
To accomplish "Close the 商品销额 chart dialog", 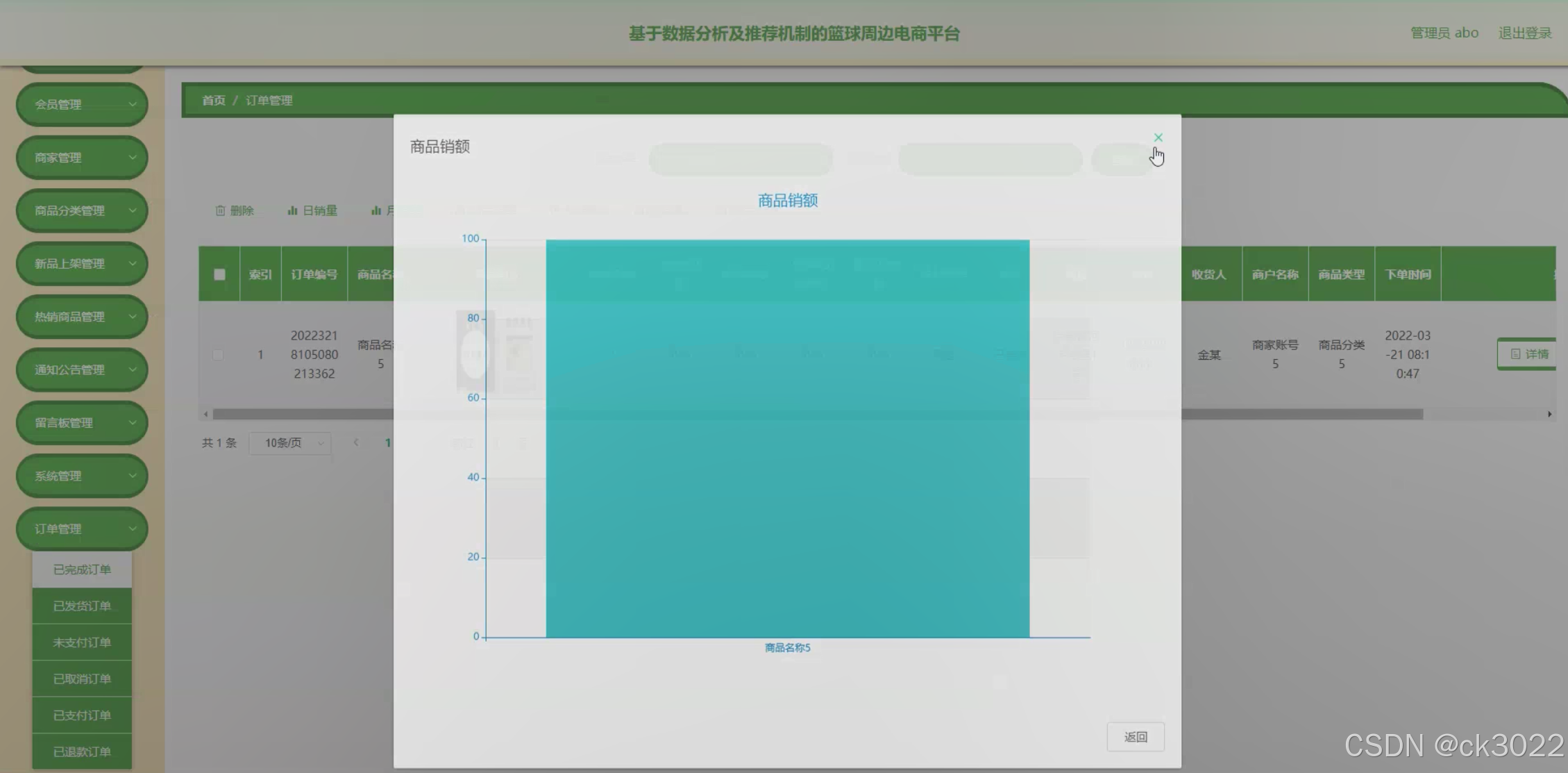I will (1158, 138).
